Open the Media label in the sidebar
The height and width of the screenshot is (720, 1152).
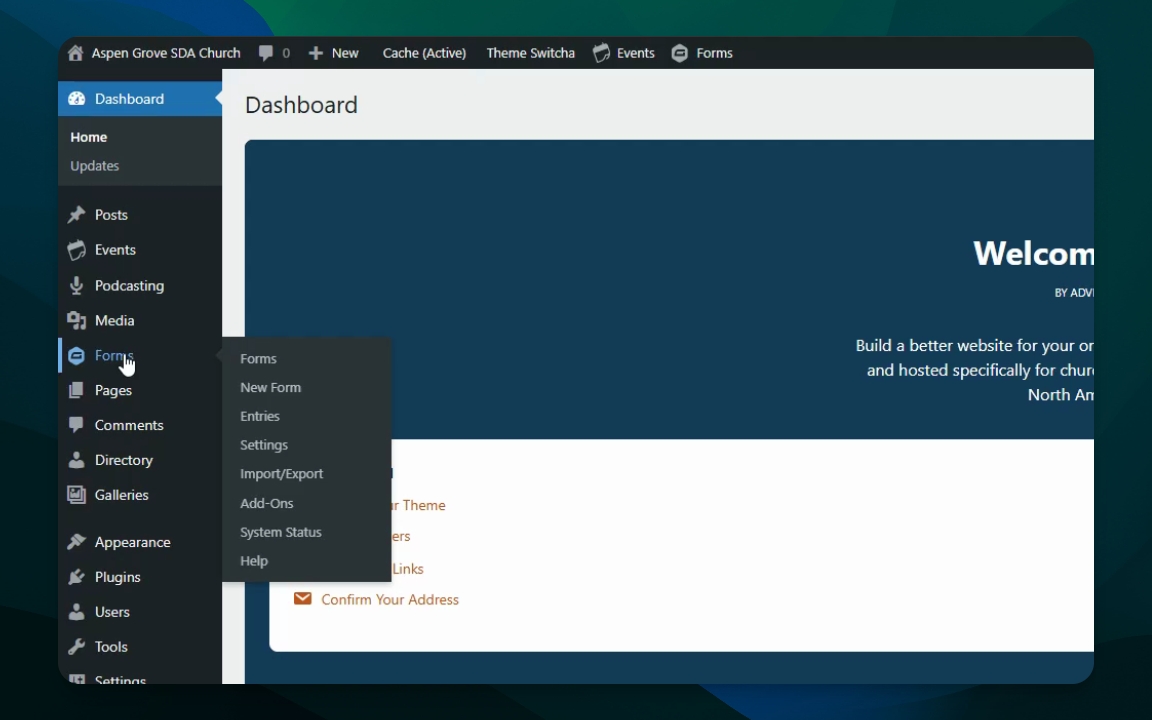point(115,320)
